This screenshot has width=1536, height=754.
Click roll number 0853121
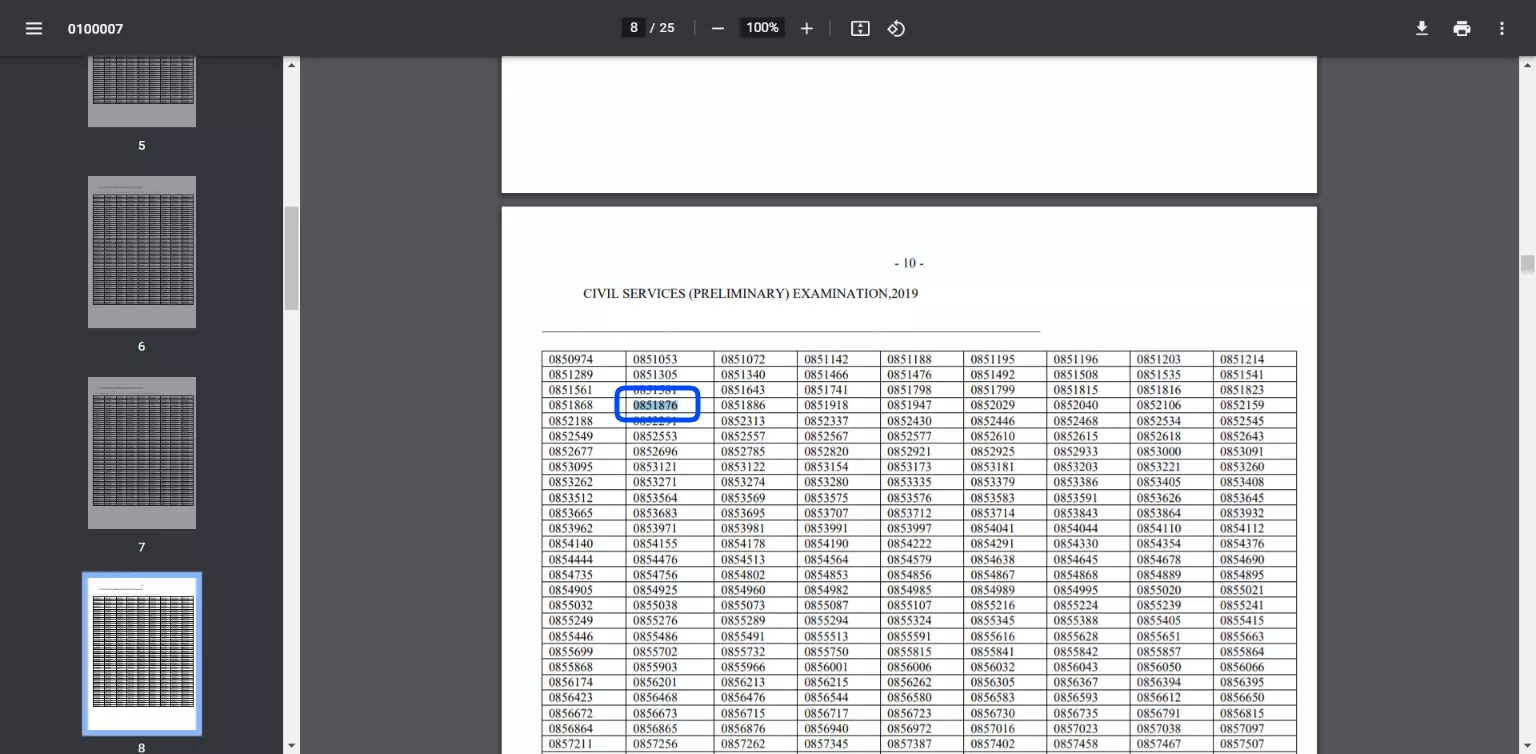point(655,467)
